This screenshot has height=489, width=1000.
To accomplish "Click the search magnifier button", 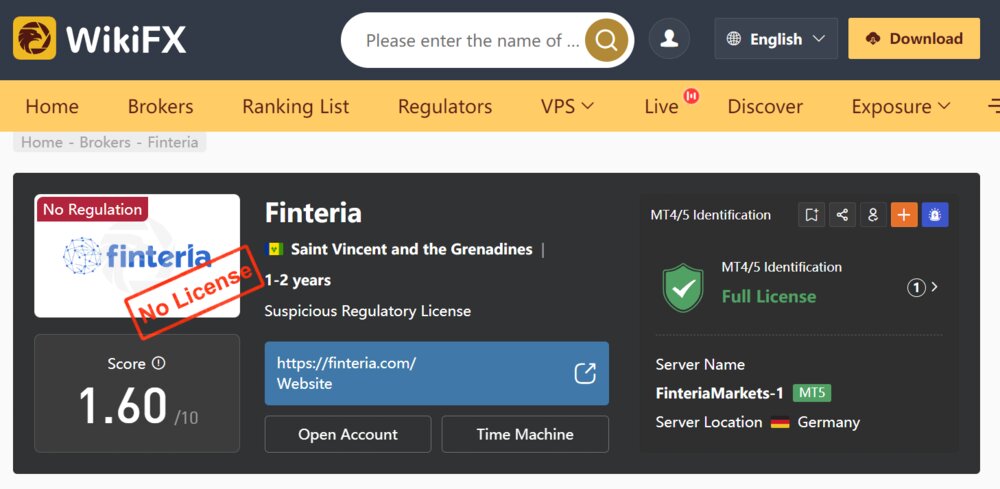I will 606,40.
